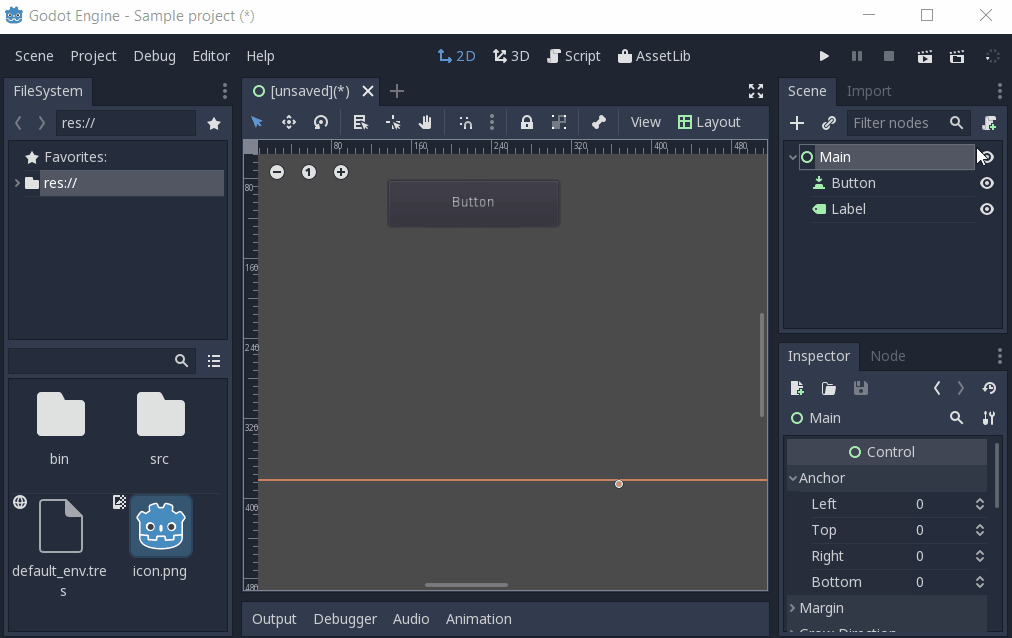1012x638 pixels.
Task: Activate the Pan tool
Action: click(425, 122)
